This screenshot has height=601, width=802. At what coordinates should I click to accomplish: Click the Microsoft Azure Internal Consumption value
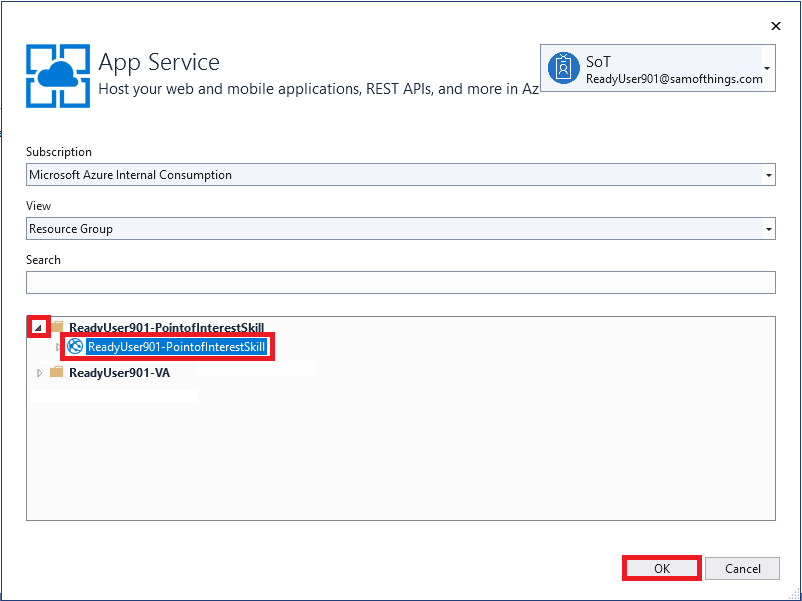(x=130, y=175)
